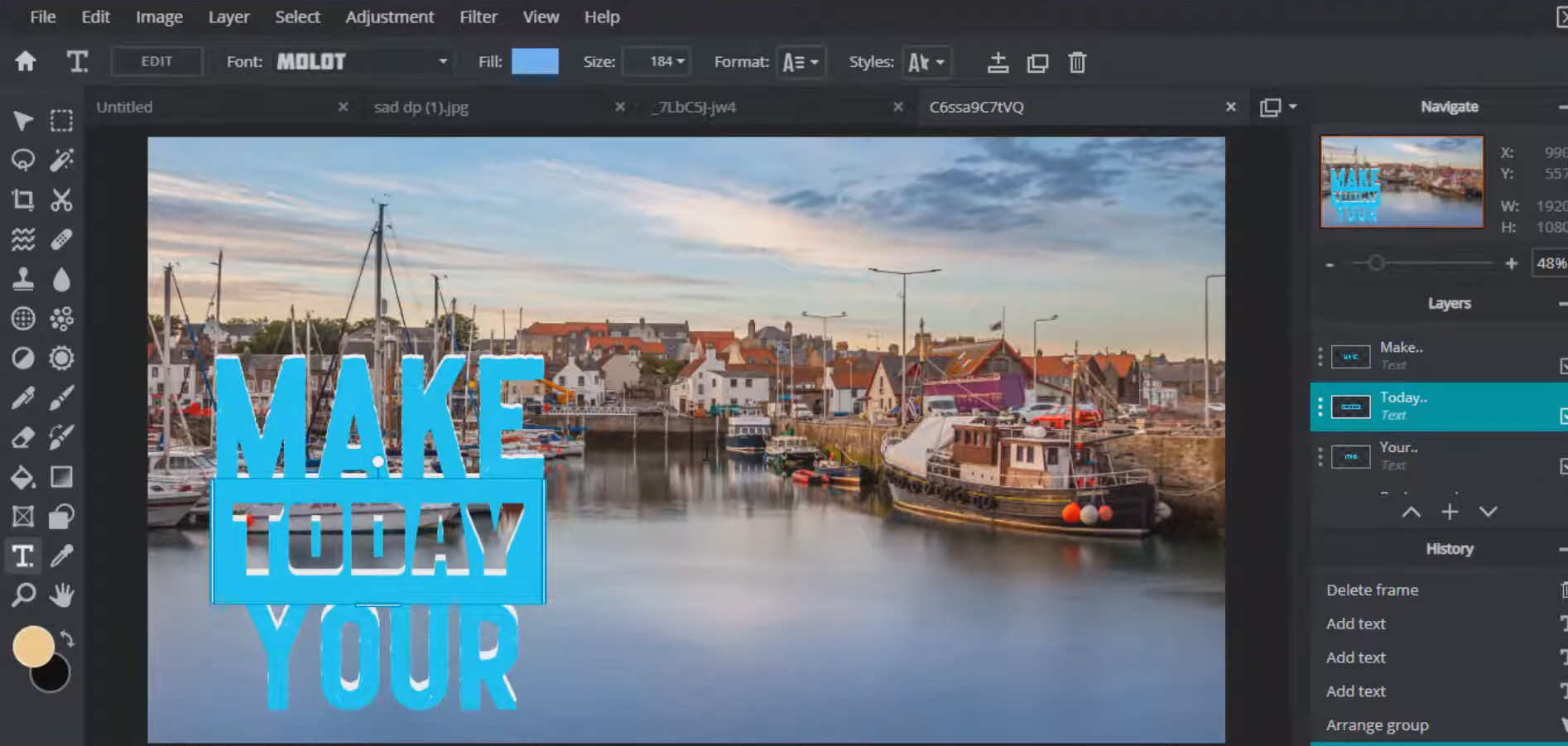The height and width of the screenshot is (746, 1568).
Task: Select the Hand pan tool
Action: (62, 594)
